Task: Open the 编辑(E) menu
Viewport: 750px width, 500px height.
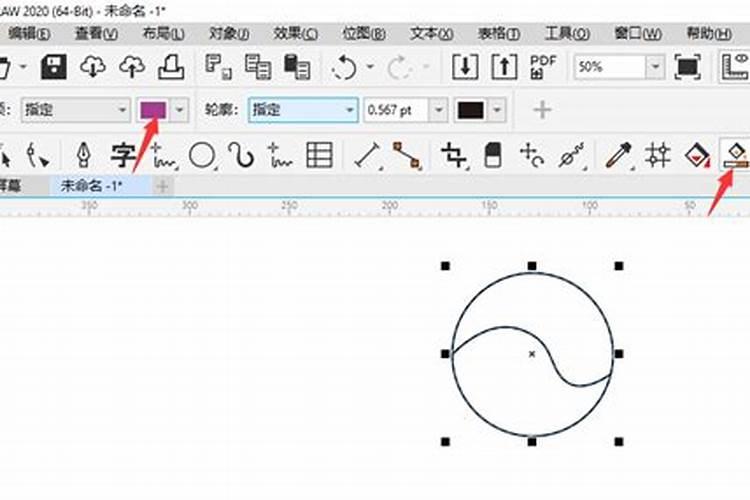Action: (29, 33)
